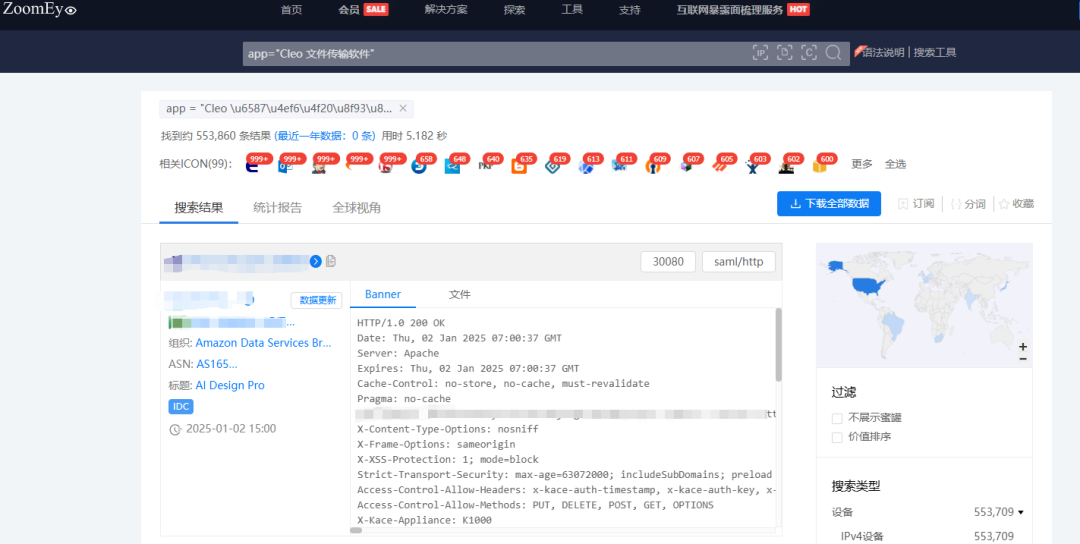1080x544 pixels.
Task: Focus the search query input field
Action: click(x=496, y=54)
